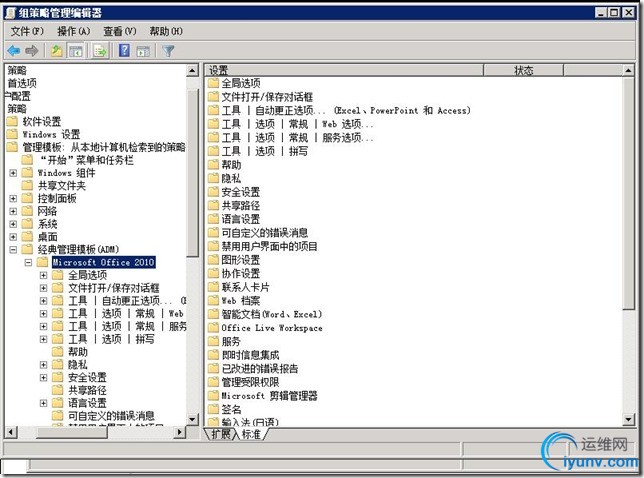Image resolution: width=644 pixels, height=478 pixels.
Task: Select Windows 设置 in the tree
Action: click(51, 134)
